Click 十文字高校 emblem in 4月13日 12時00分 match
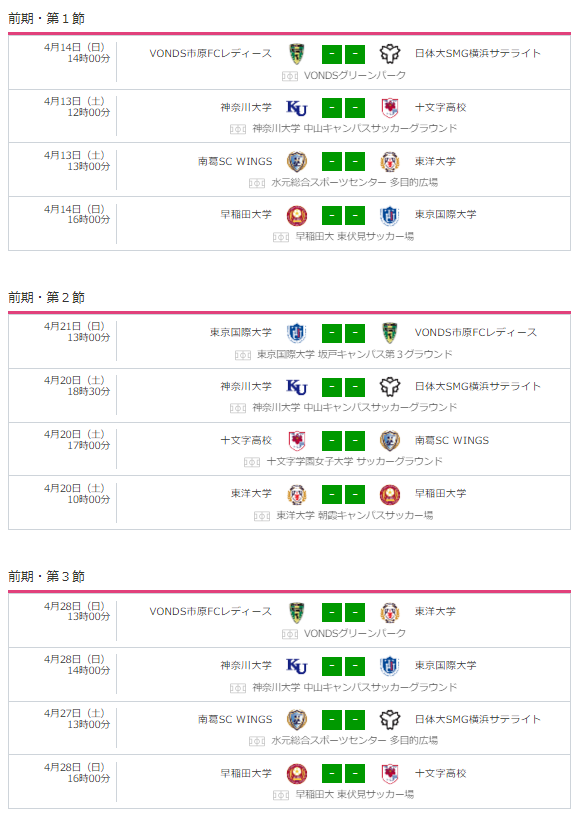579x821 pixels. [389, 108]
